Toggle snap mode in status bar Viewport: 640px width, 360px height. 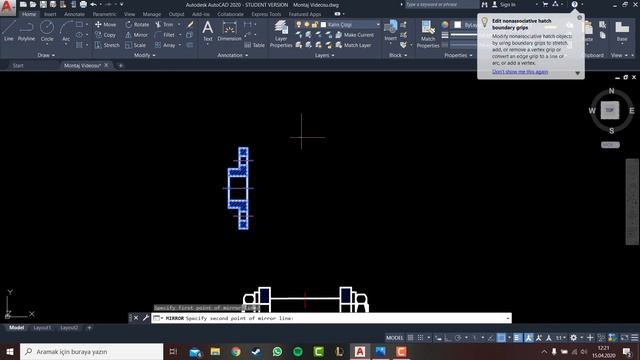click(x=420, y=338)
